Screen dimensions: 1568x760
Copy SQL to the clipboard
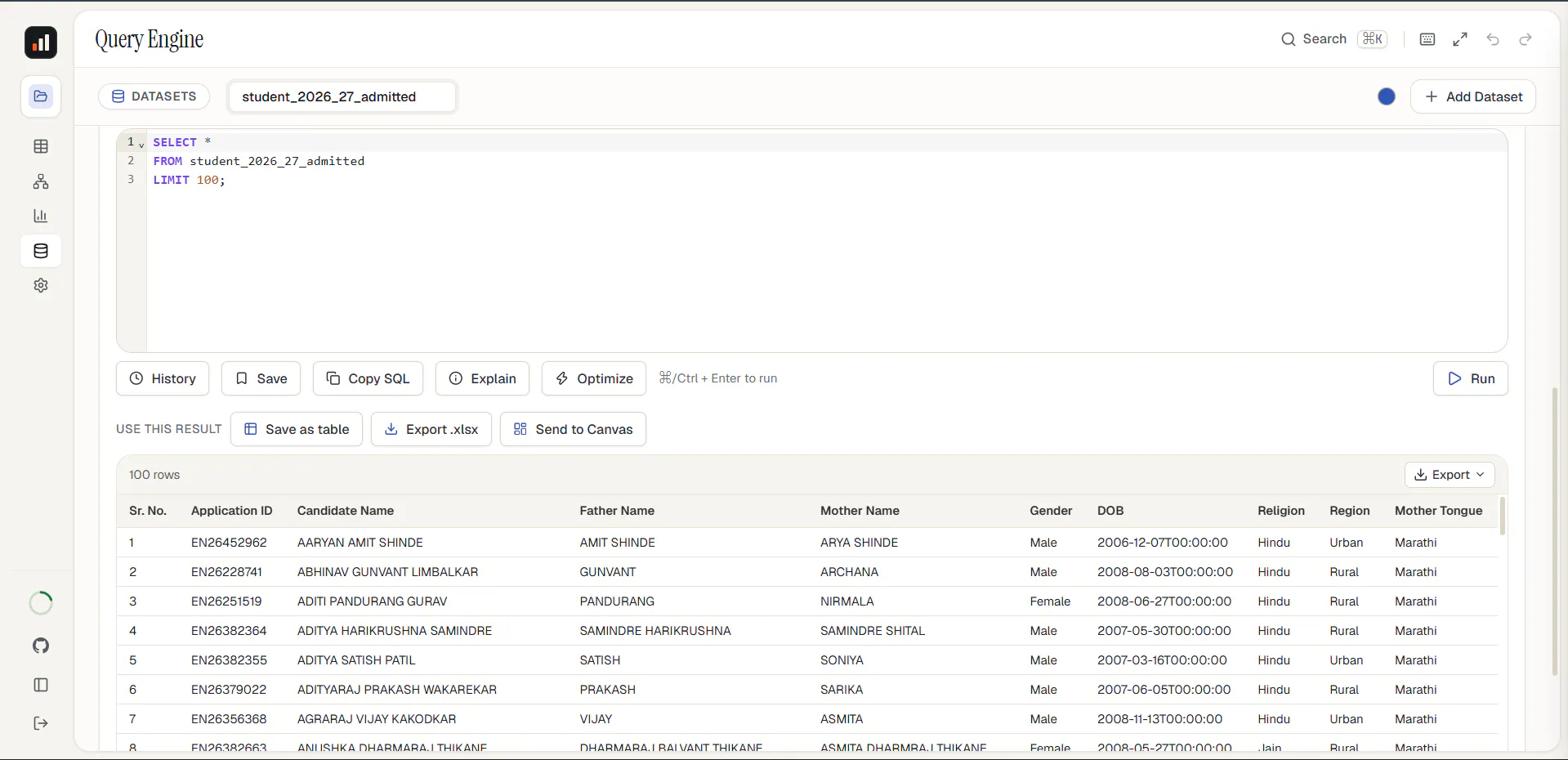tap(368, 378)
